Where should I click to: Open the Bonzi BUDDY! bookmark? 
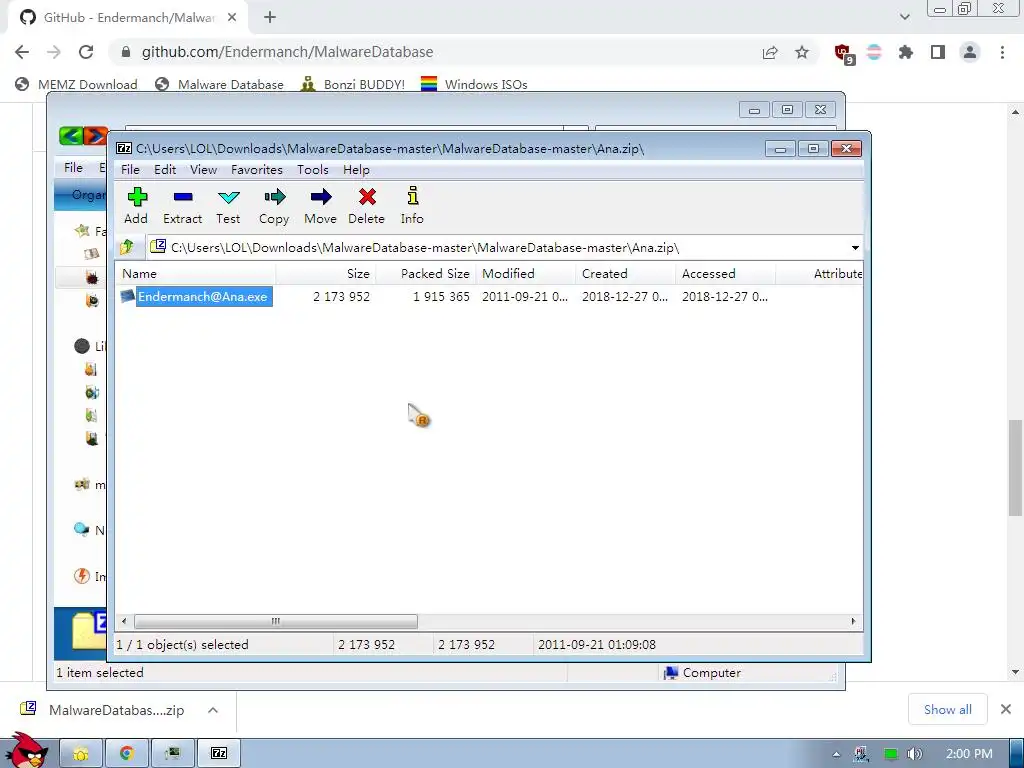coord(353,84)
